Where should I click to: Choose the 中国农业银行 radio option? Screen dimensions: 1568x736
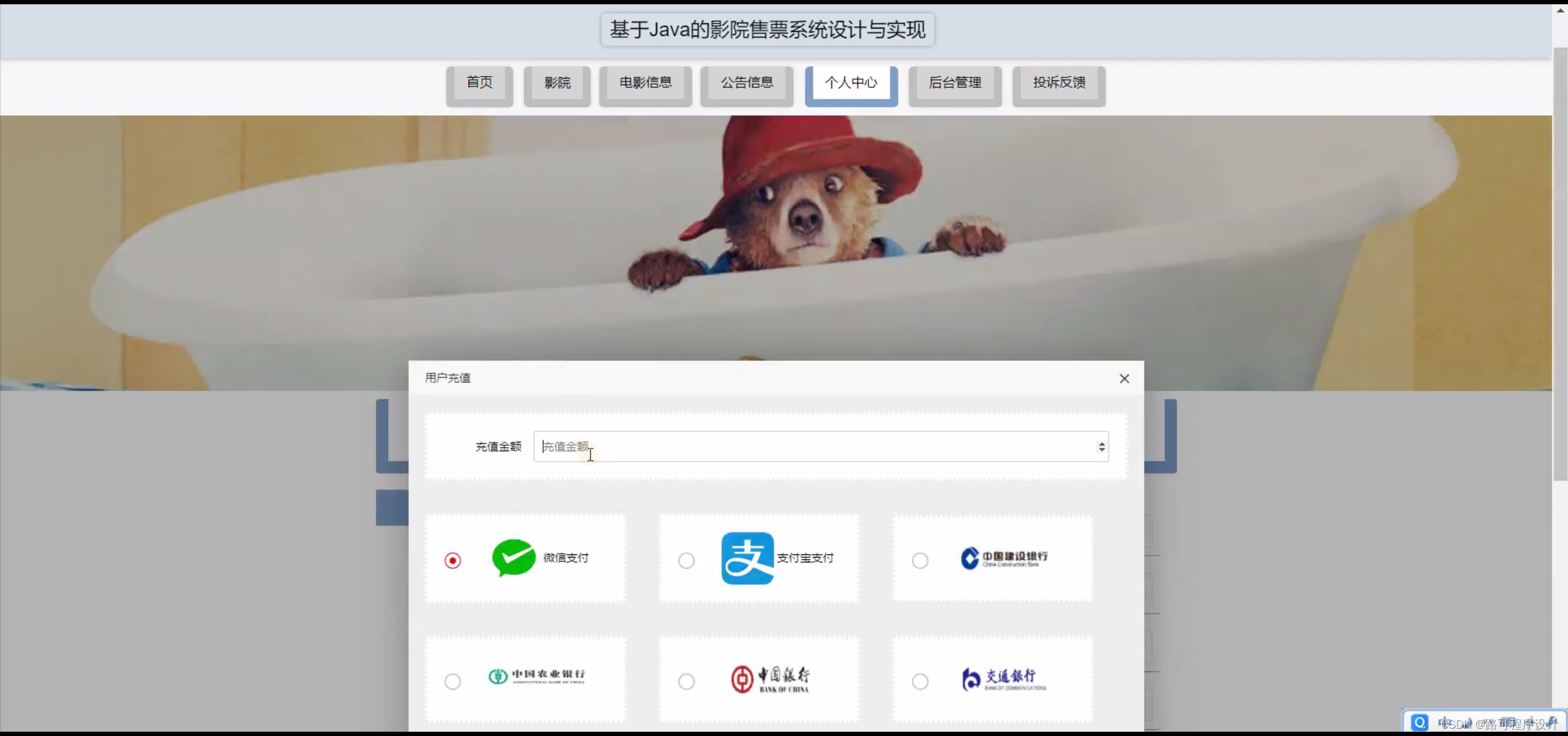[452, 681]
